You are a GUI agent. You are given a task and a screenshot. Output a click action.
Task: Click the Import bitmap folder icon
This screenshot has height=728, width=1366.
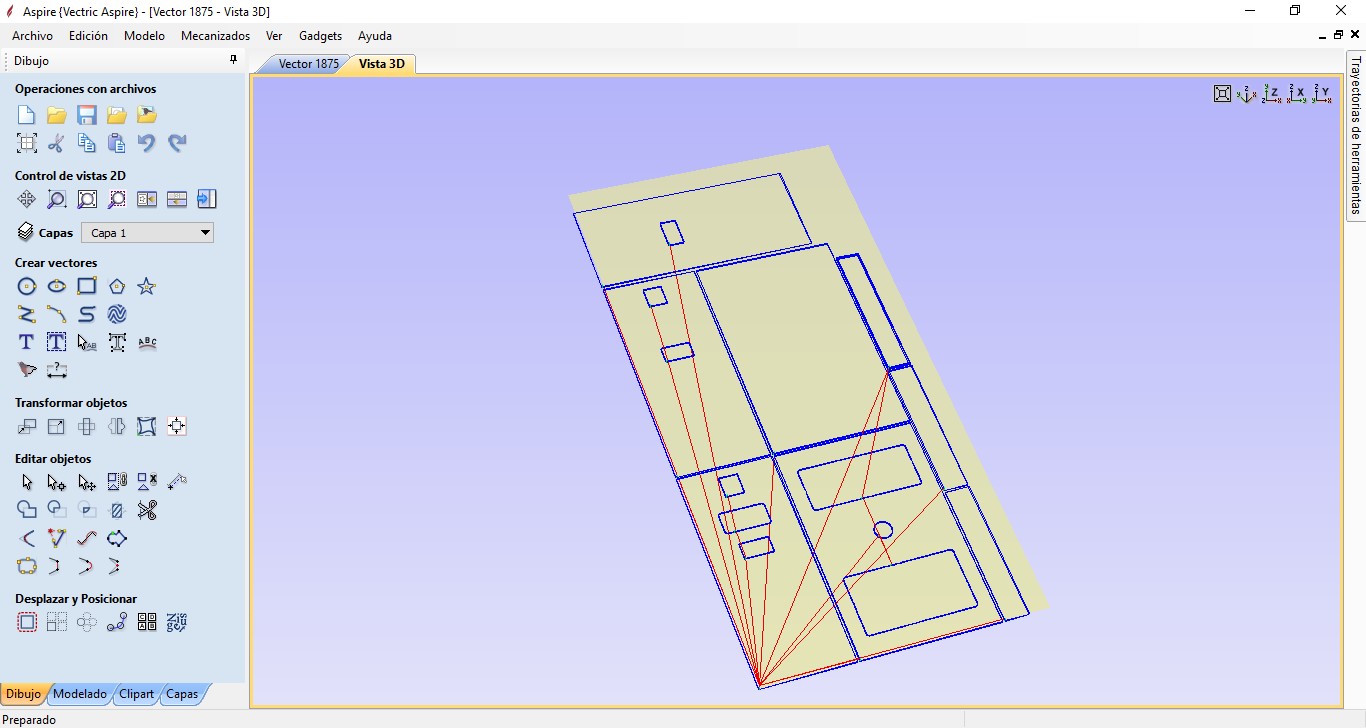[x=147, y=115]
